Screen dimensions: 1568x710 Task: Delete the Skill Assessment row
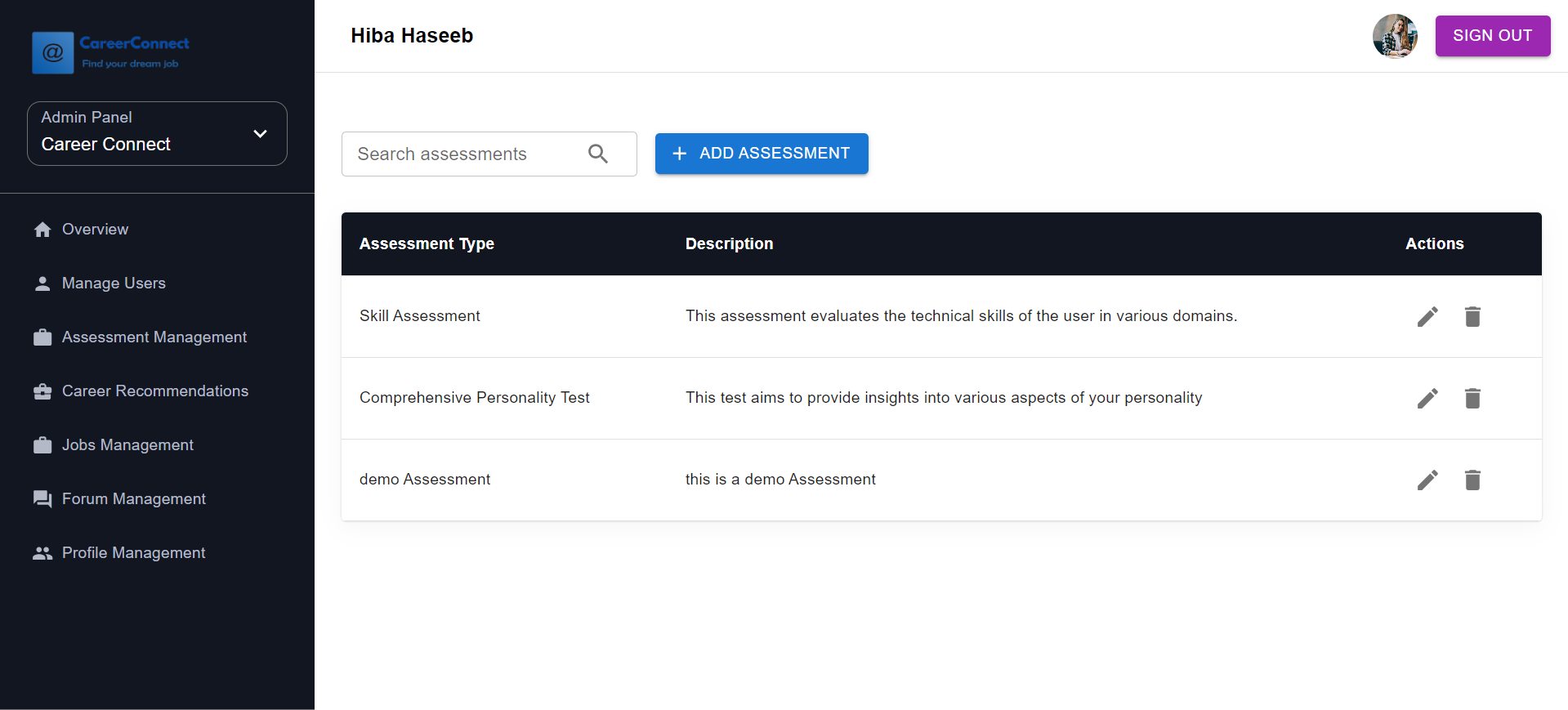(x=1472, y=316)
